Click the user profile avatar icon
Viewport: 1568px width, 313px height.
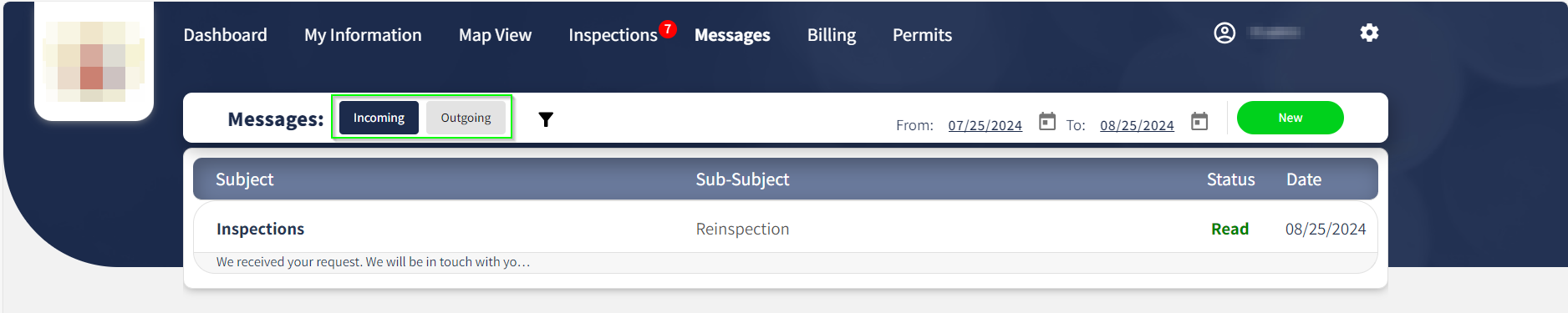pos(1224,33)
